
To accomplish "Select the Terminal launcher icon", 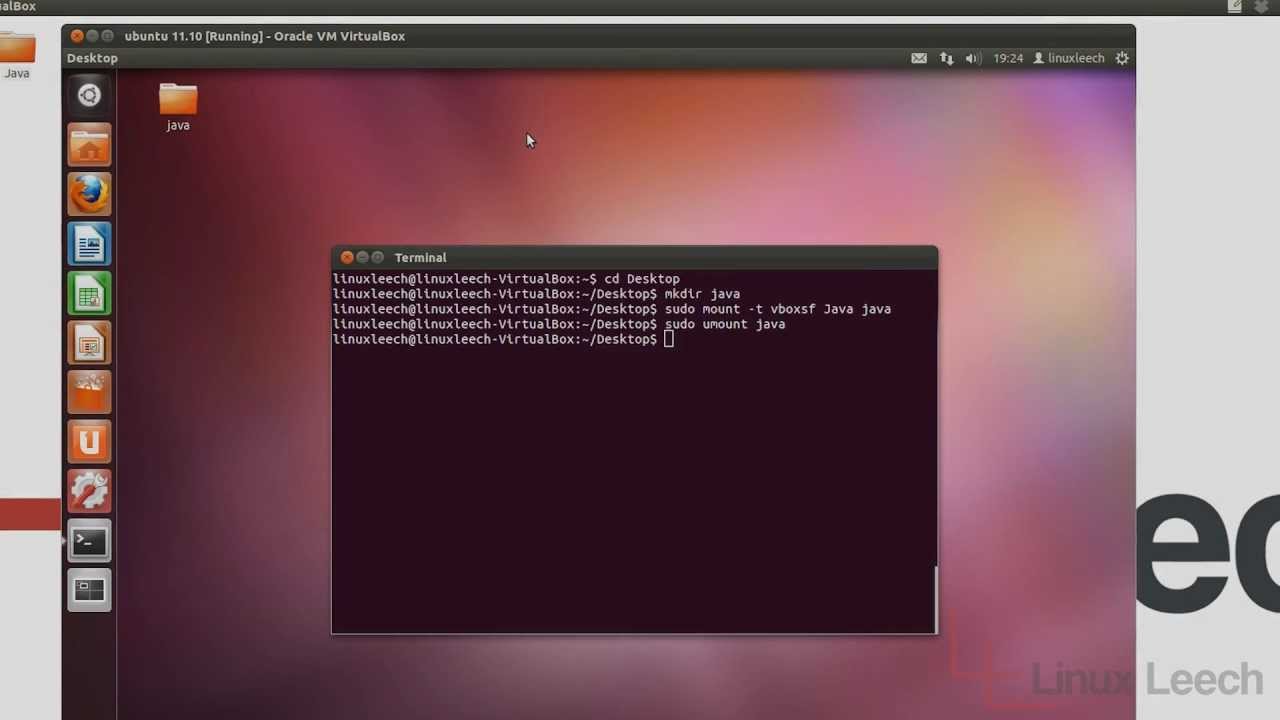I will coord(89,541).
